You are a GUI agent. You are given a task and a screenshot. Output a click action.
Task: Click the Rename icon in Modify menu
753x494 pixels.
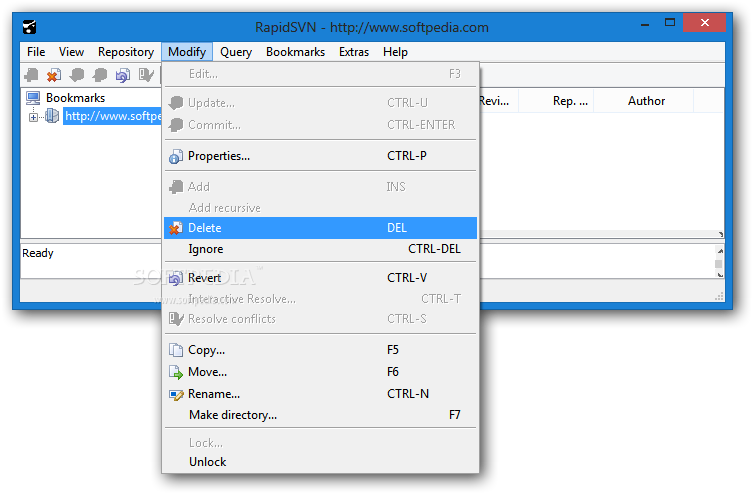click(x=176, y=394)
